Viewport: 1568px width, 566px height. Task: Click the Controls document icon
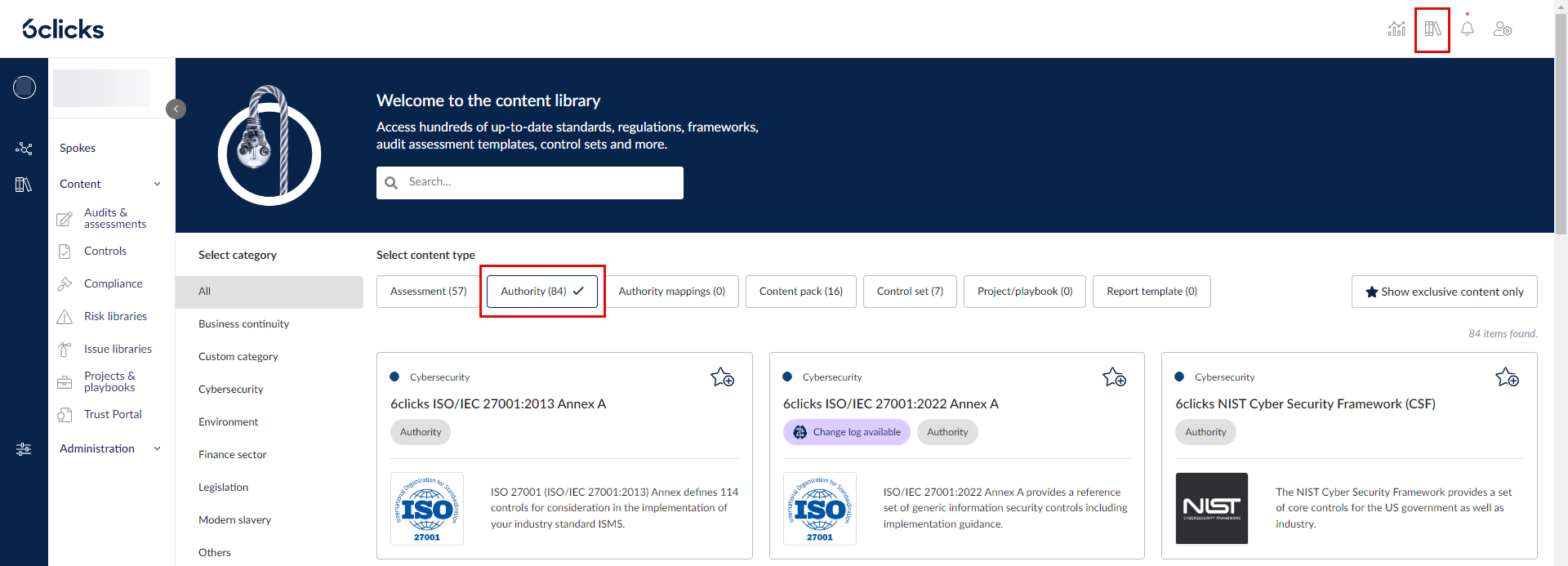65,252
